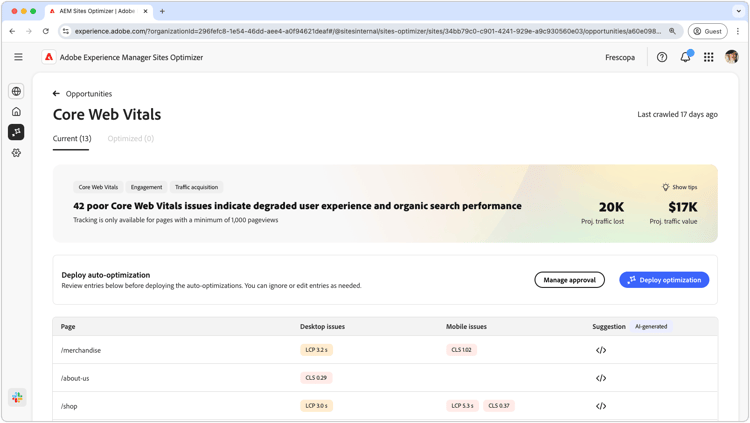The width and height of the screenshot is (750, 423).
Task: View code suggestion for /shop
Action: pyautogui.click(x=601, y=406)
